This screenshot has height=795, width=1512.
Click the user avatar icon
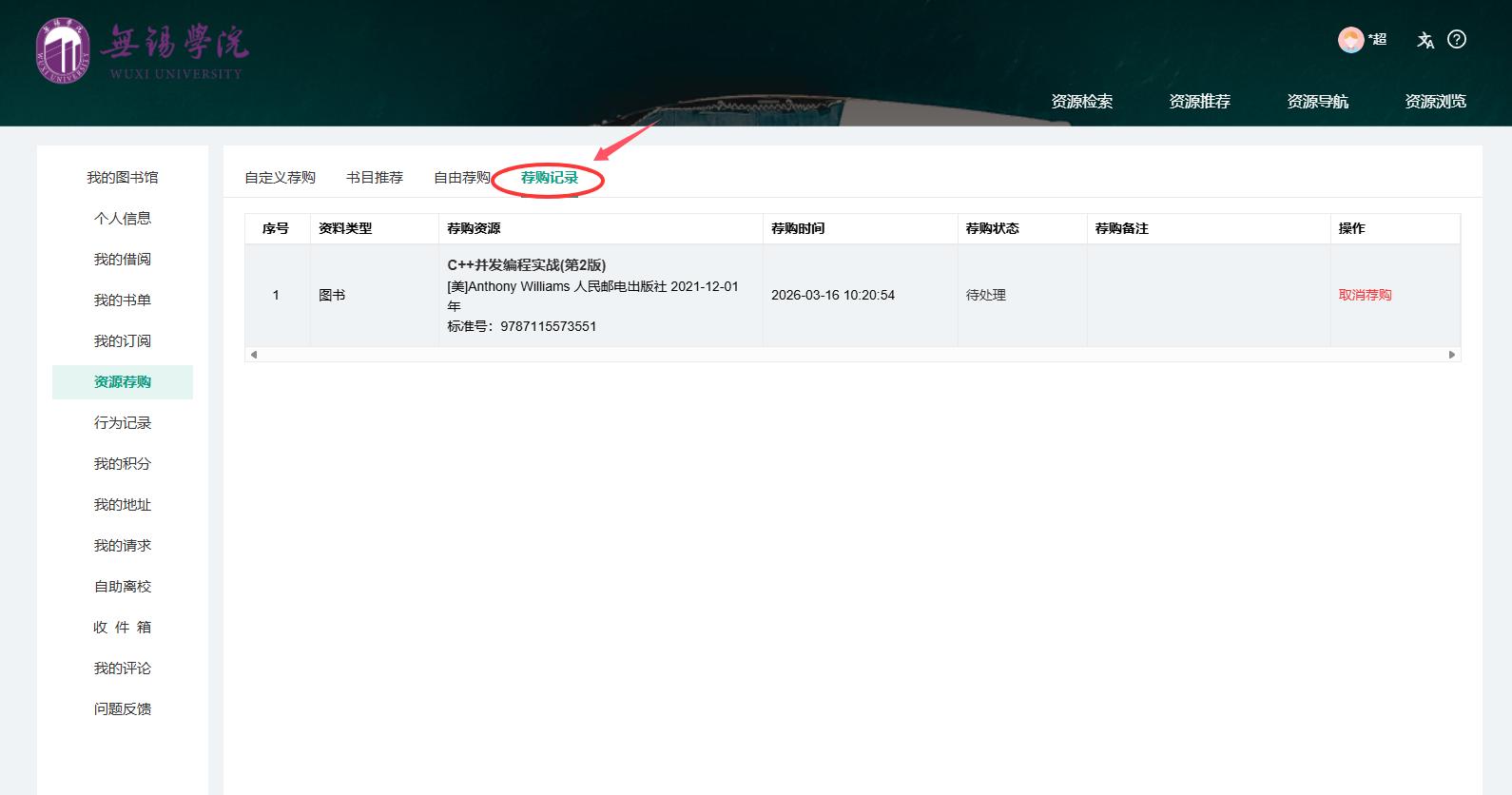click(x=1350, y=40)
